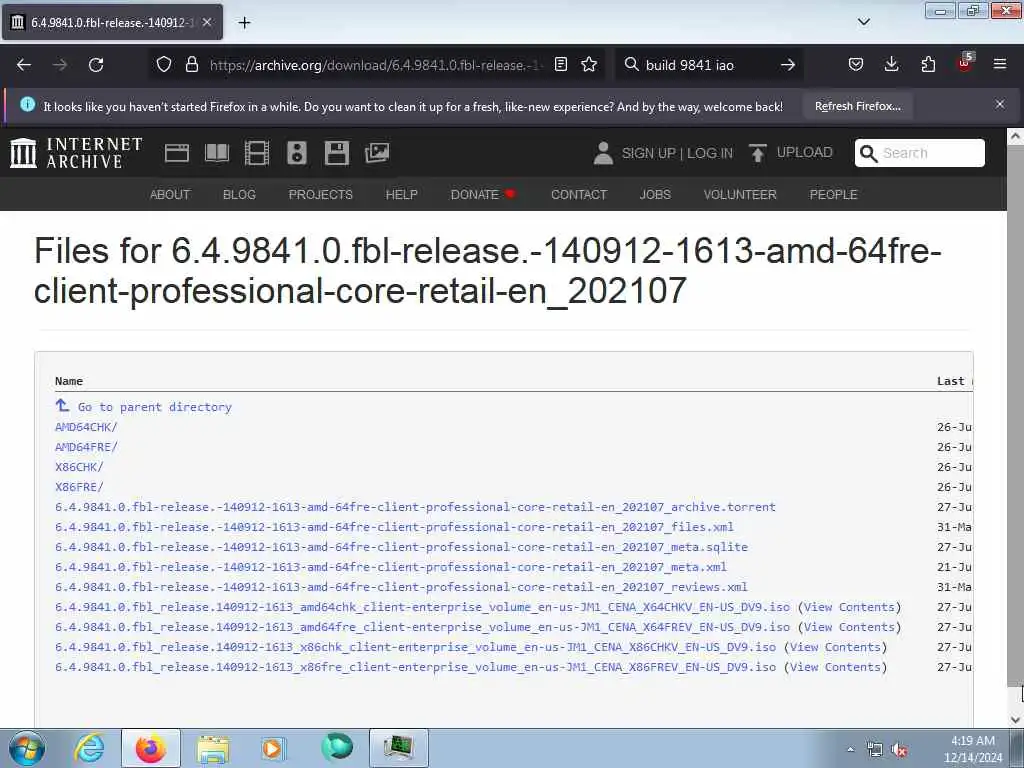Click the uBlock extension icon with badge
The image size is (1024, 768).
click(965, 63)
